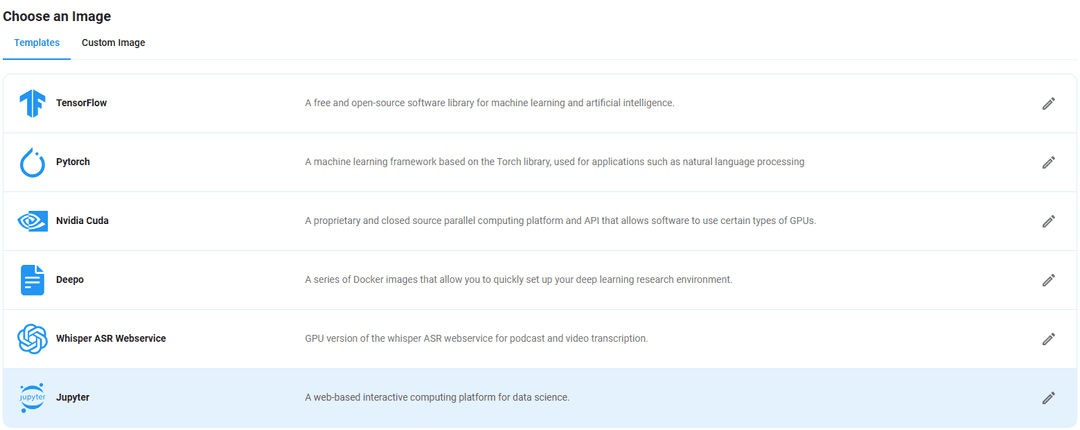Click the TensorFlow logo icon
1080x430 pixels.
click(x=32, y=103)
